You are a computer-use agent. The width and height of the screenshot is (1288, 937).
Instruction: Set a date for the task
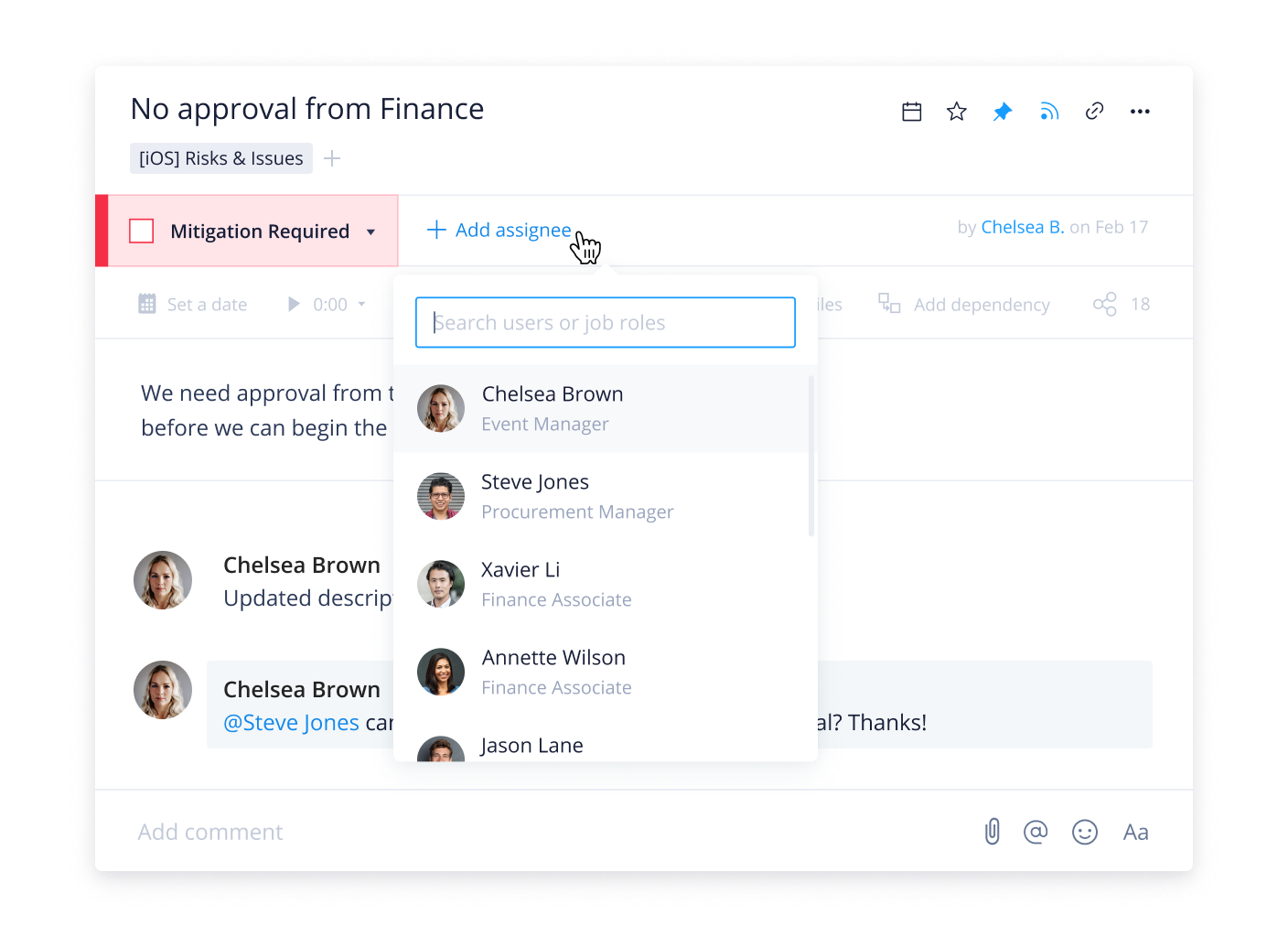pos(193,304)
